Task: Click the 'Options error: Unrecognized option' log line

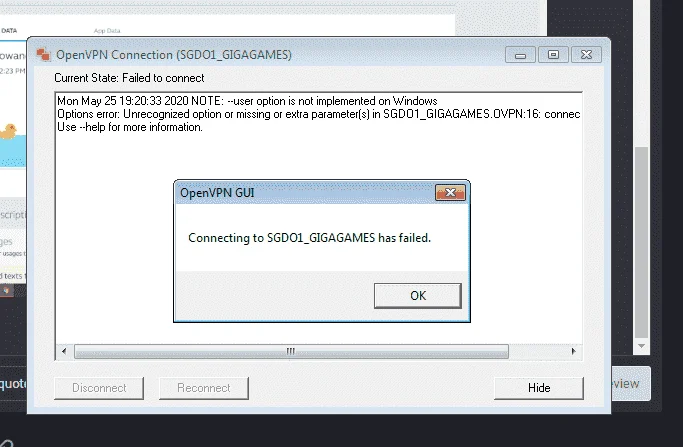Action: pos(318,114)
